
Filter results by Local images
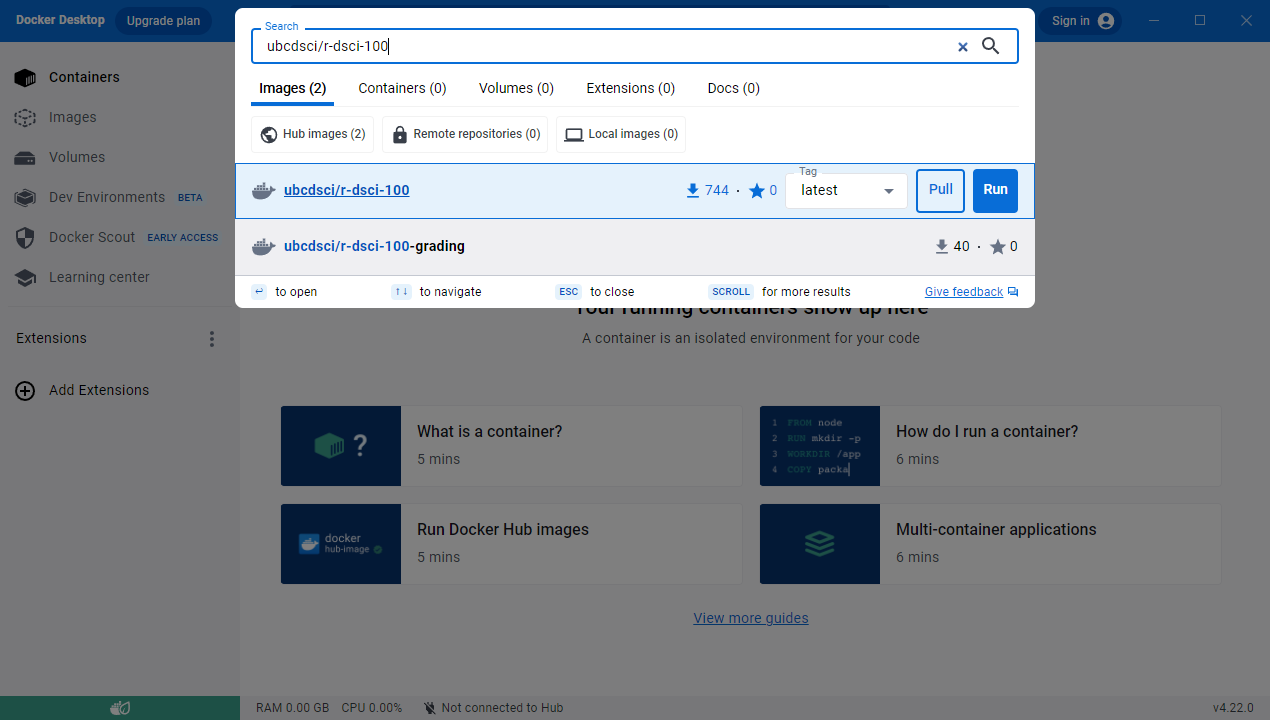[x=621, y=134]
